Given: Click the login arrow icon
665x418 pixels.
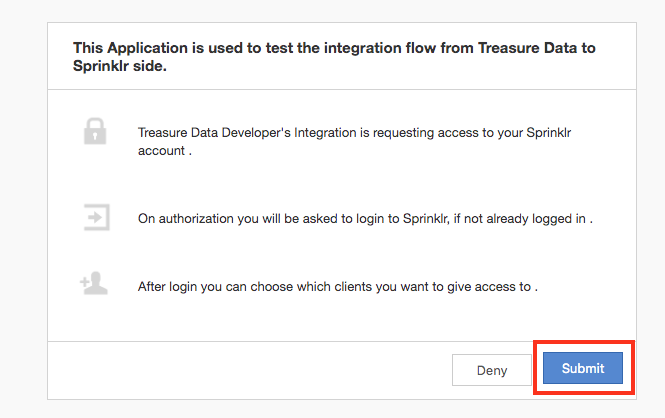Looking at the screenshot, I should coord(95,216).
